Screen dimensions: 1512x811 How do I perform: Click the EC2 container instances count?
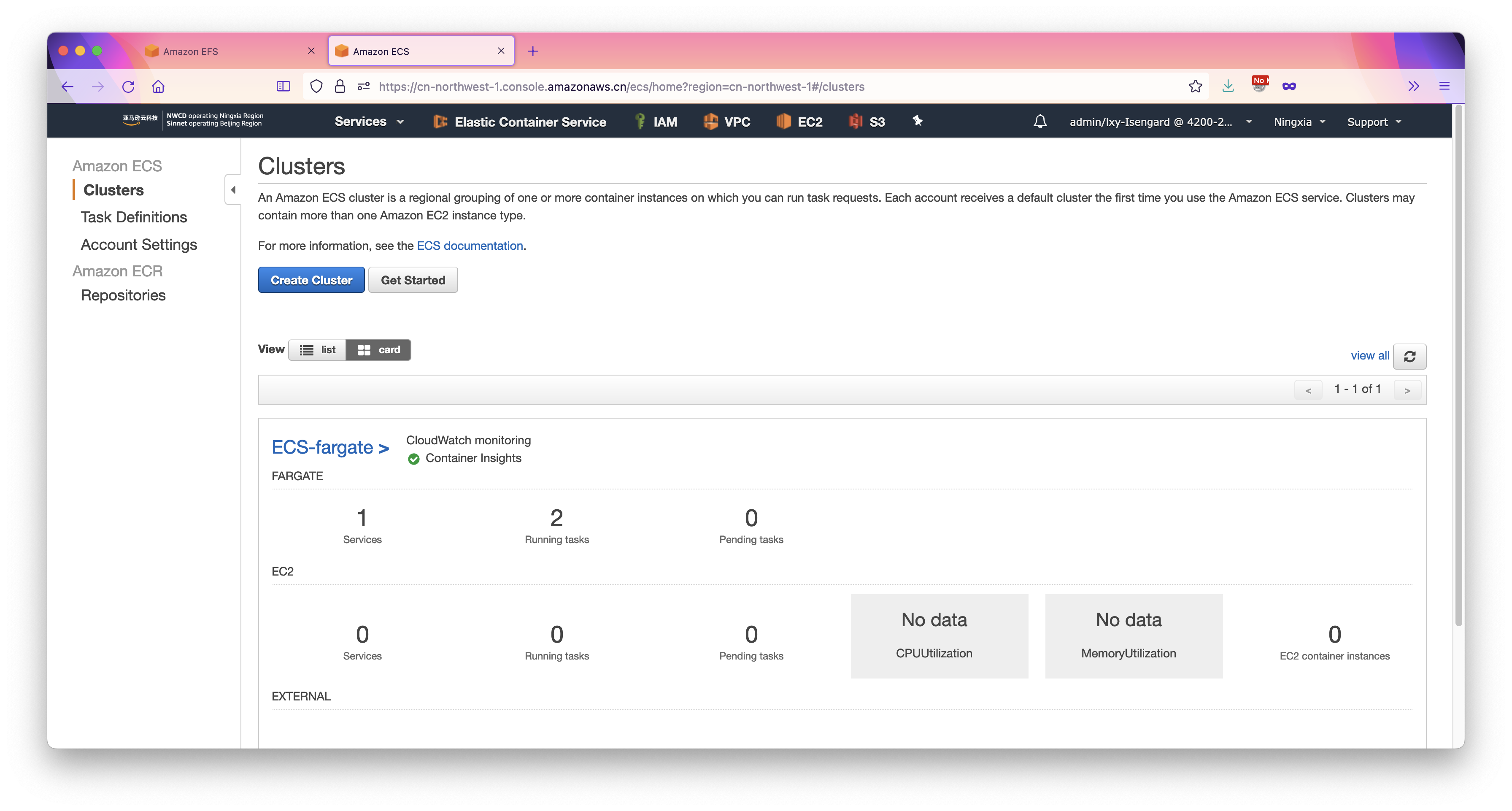pos(1334,634)
